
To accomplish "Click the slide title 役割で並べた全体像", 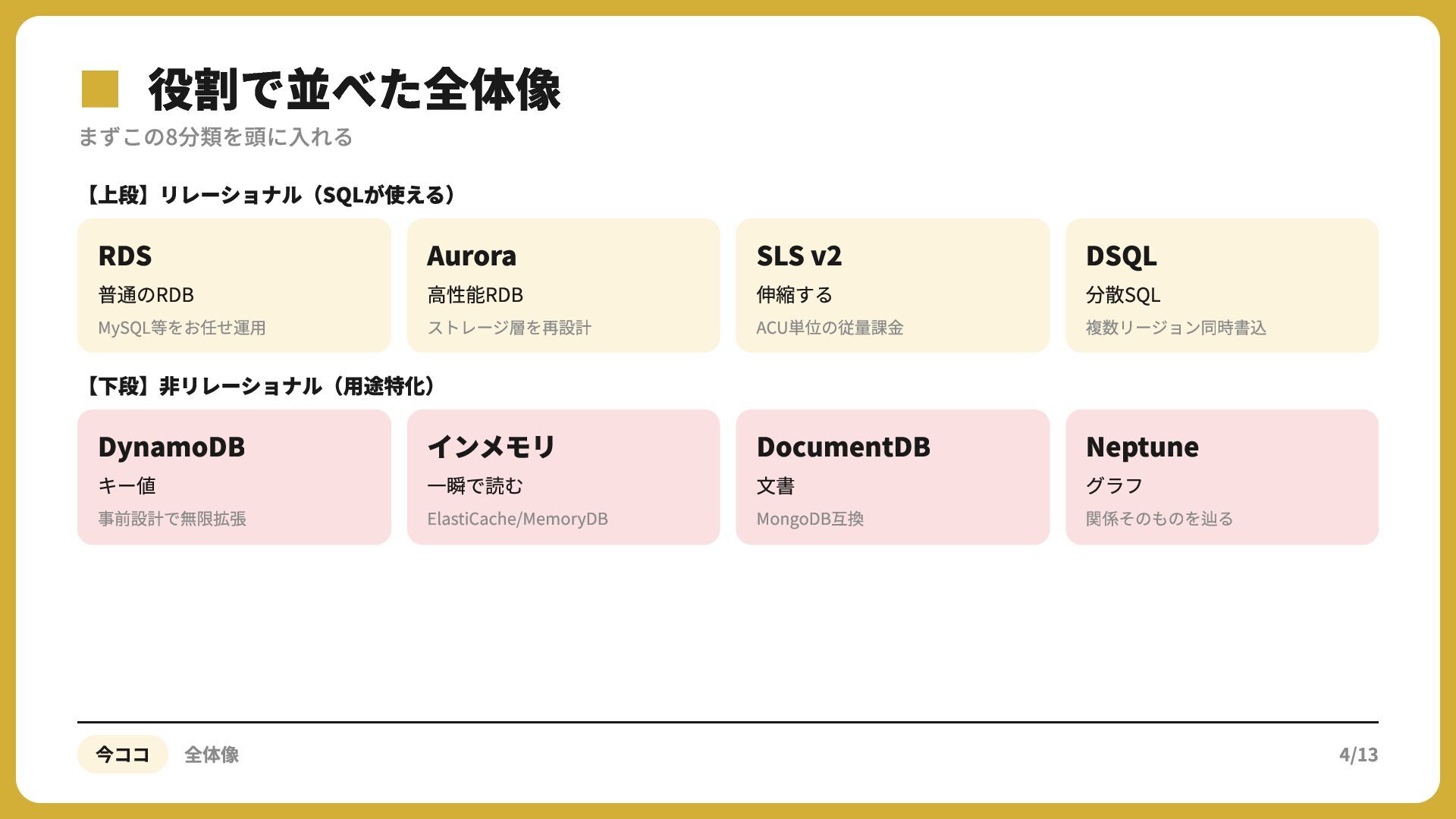I will pyautogui.click(x=354, y=89).
